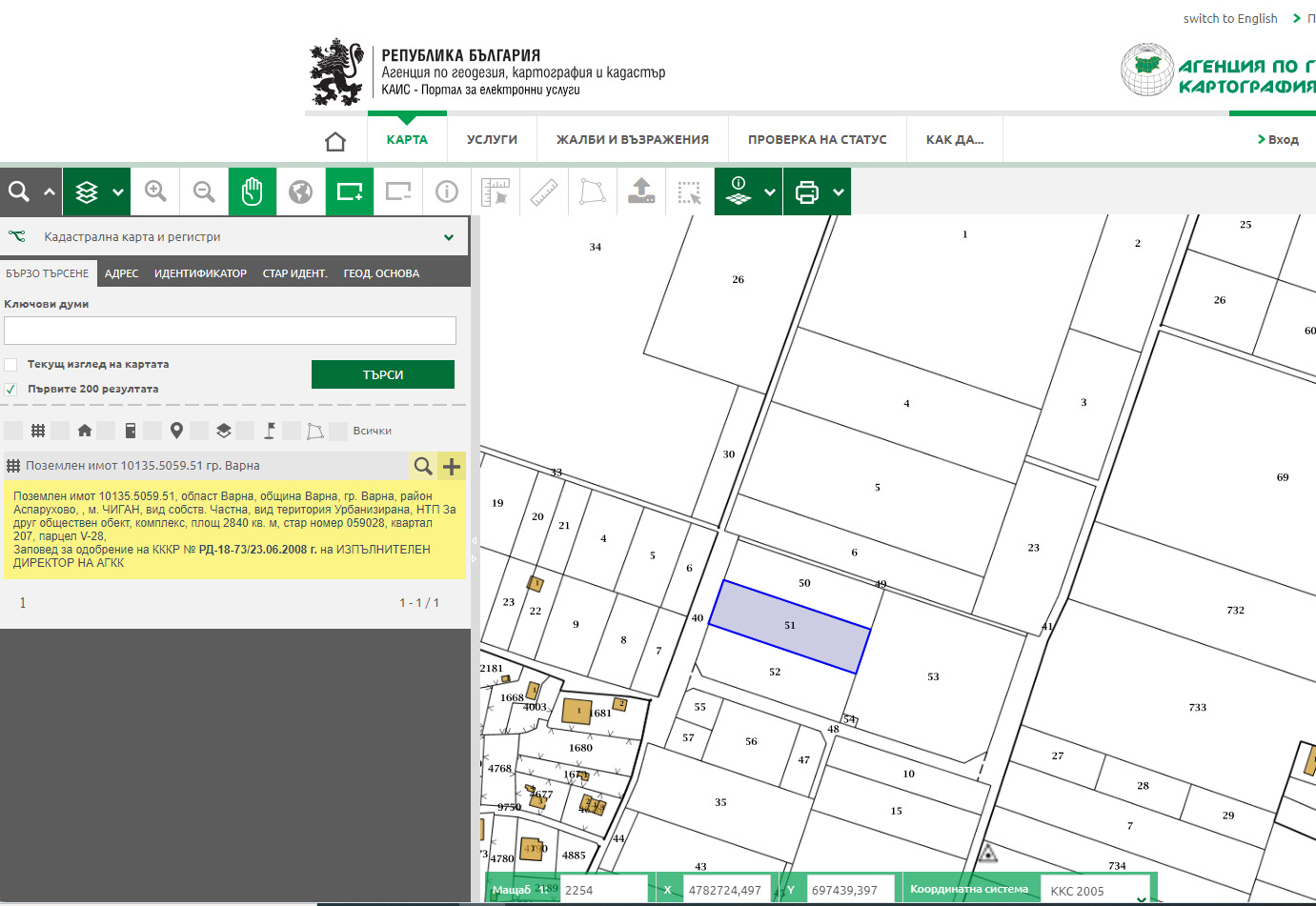Switch to the 'ИДЕНТИФИКАТОР' search tab
1316x906 pixels.
[x=200, y=273]
